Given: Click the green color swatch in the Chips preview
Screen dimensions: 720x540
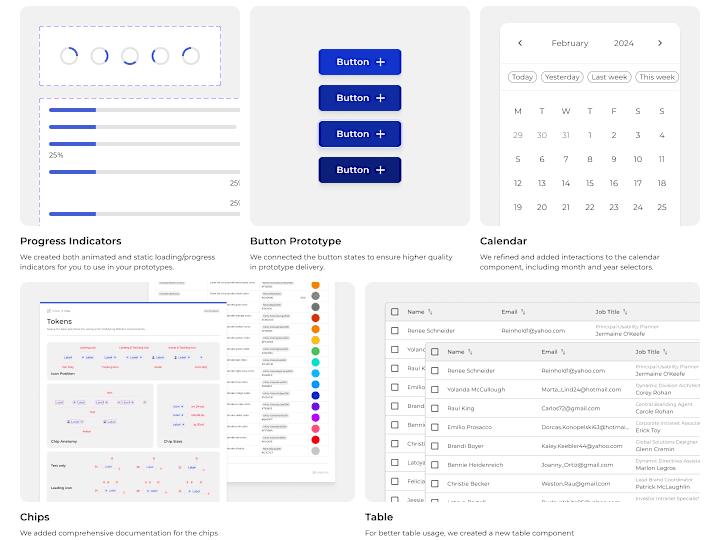Looking at the screenshot, I should tap(315, 351).
